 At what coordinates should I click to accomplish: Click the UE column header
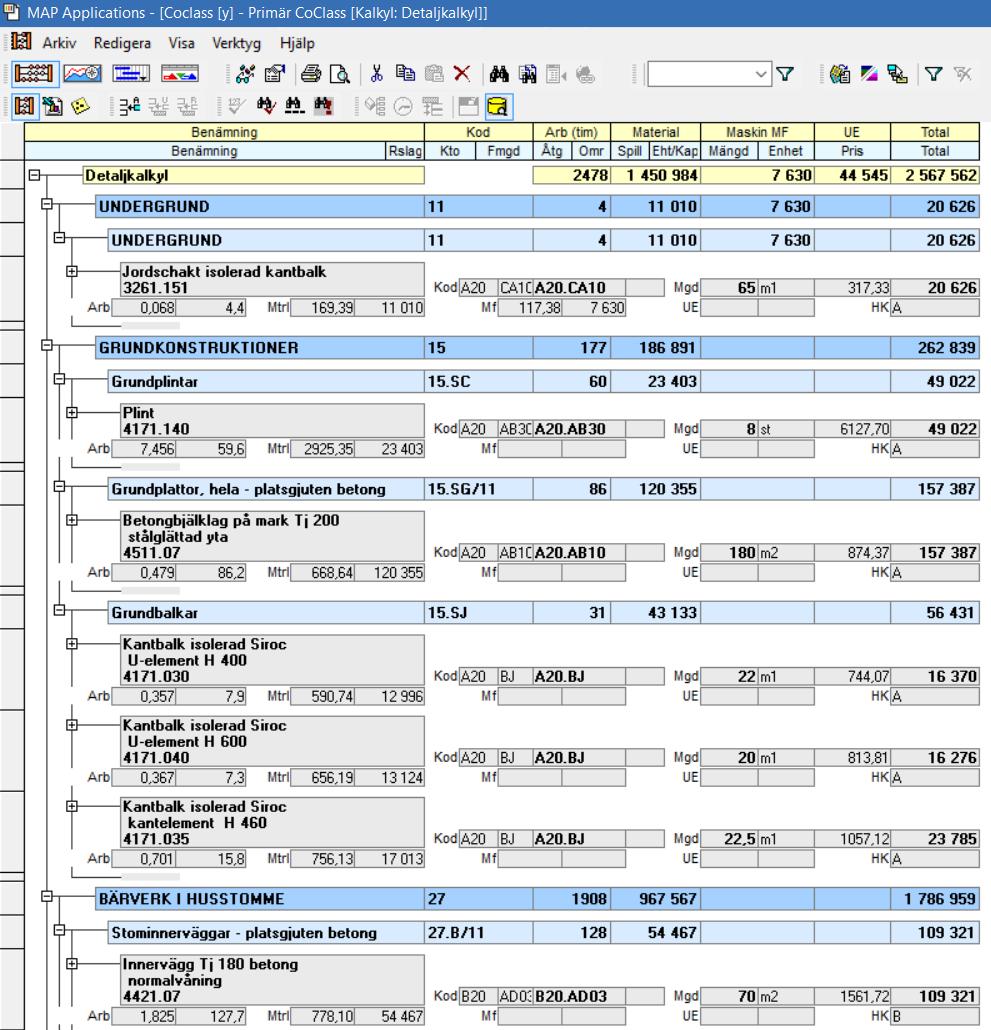(x=852, y=132)
